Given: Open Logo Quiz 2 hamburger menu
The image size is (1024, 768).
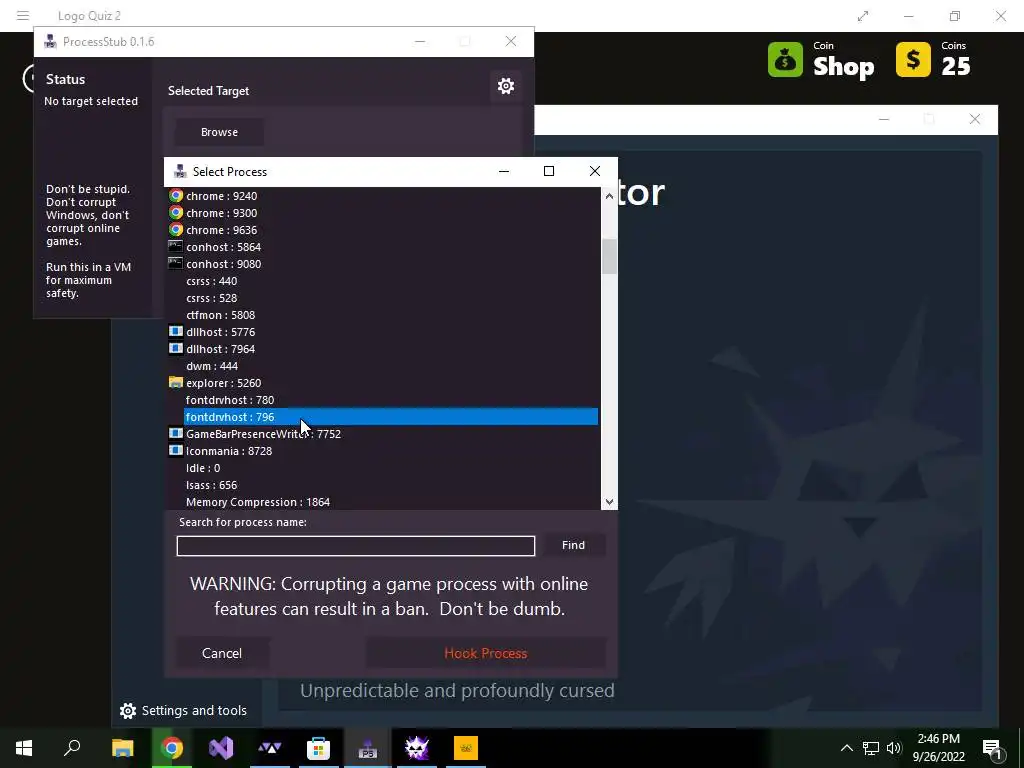Looking at the screenshot, I should click(23, 15).
